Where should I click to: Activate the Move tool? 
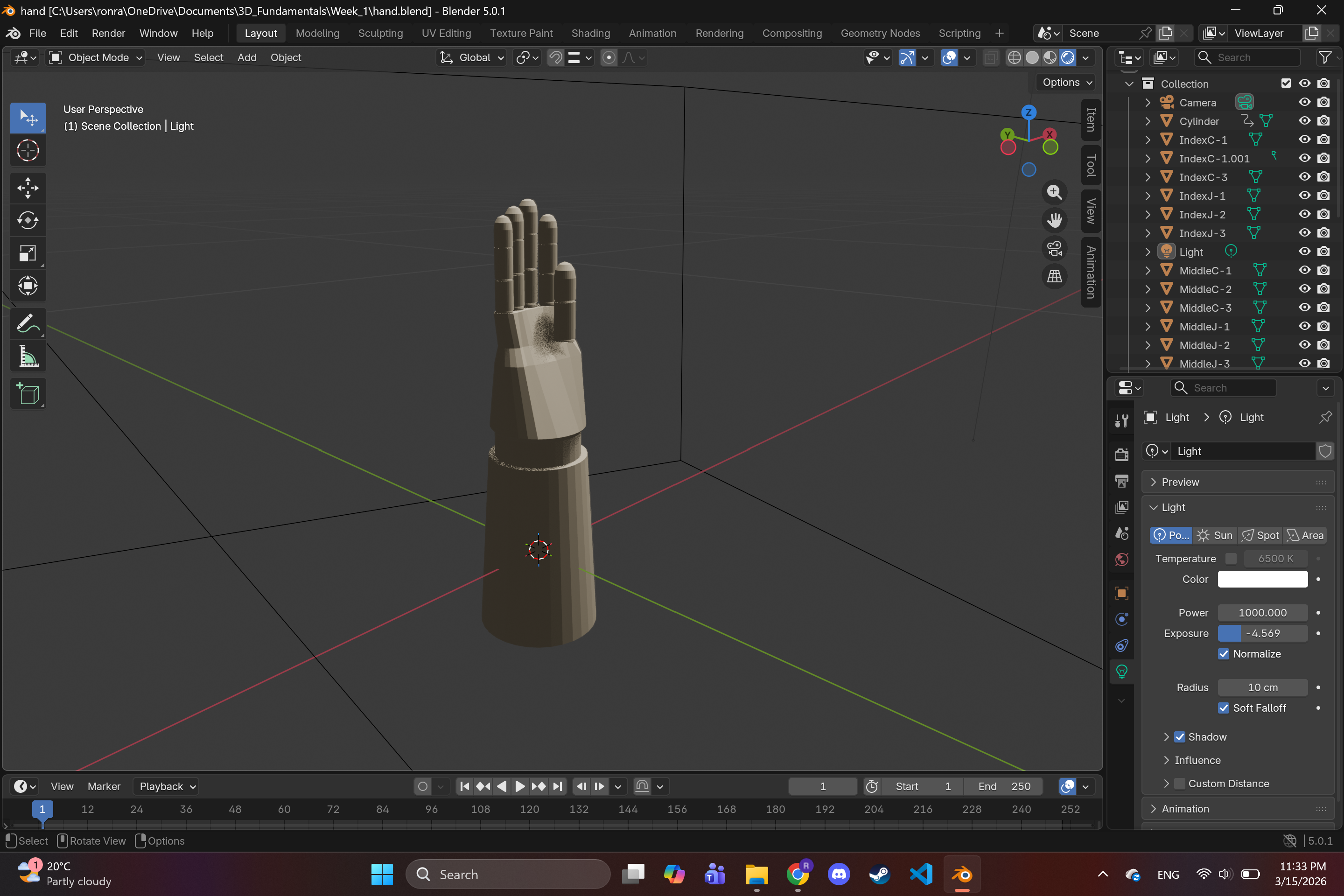[x=28, y=188]
